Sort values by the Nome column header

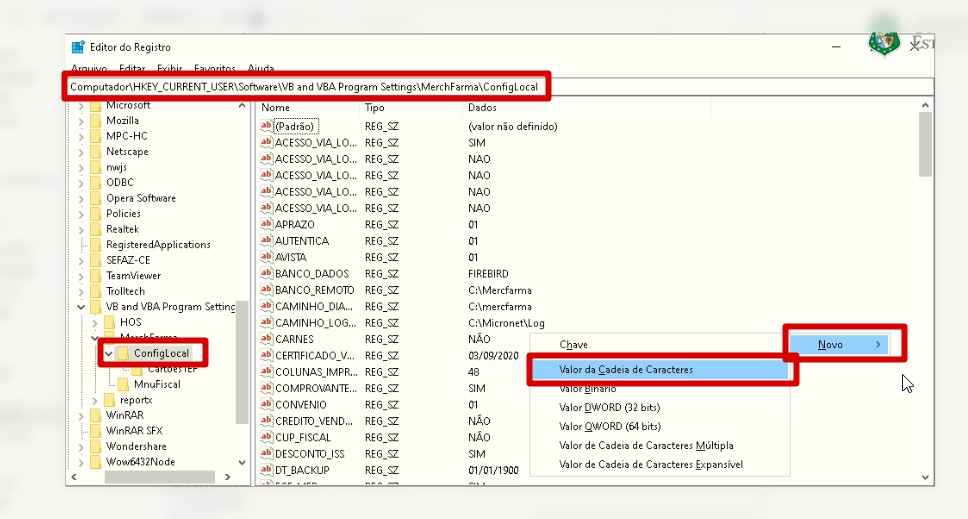tap(276, 107)
